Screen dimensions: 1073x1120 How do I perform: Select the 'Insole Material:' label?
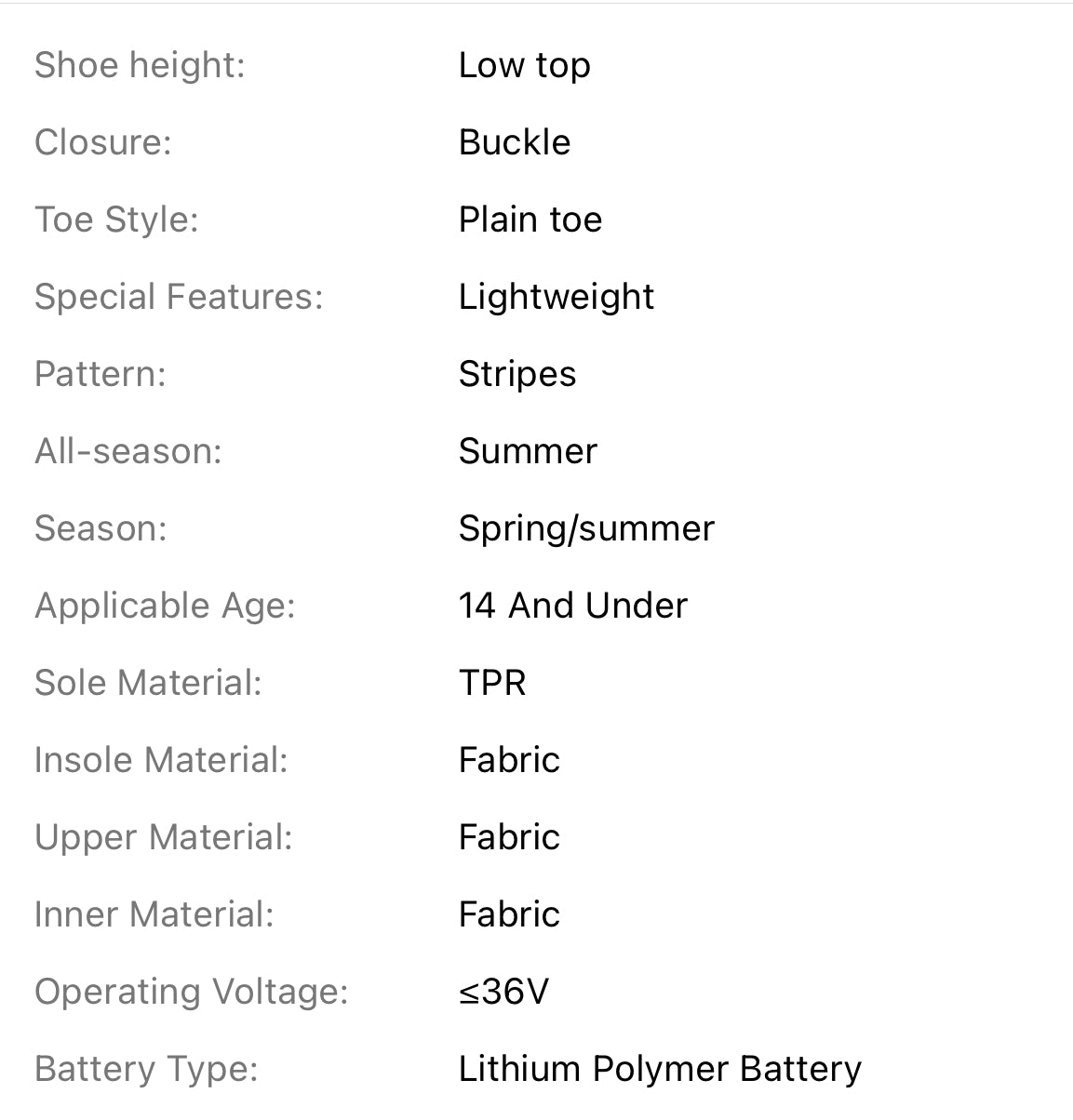[161, 760]
